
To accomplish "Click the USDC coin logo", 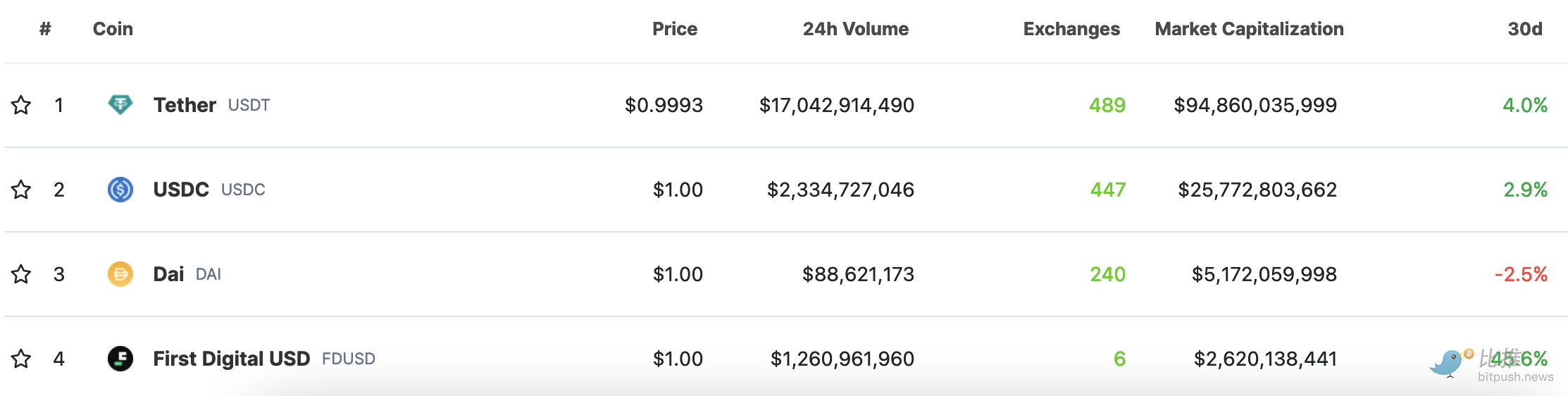I will [120, 190].
